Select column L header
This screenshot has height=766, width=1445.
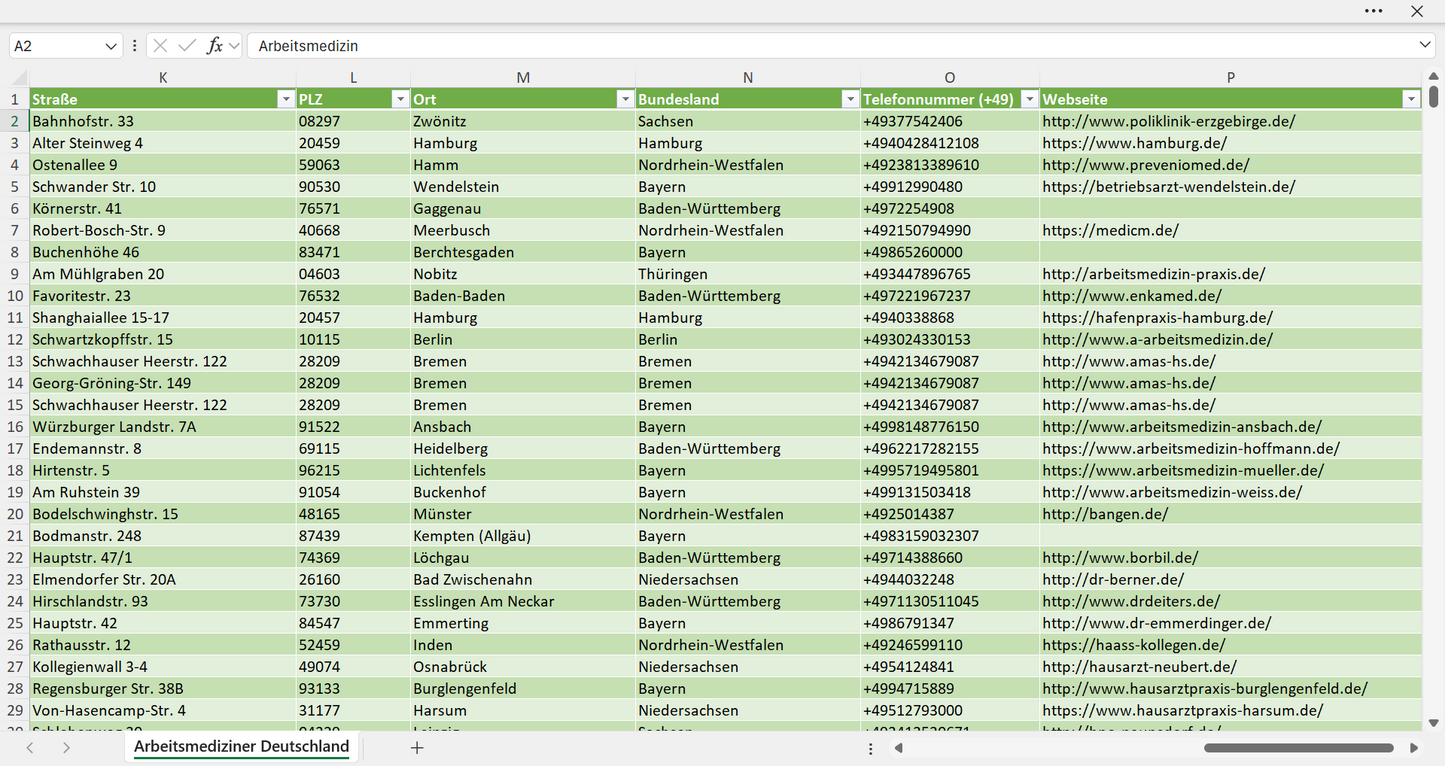pos(353,77)
